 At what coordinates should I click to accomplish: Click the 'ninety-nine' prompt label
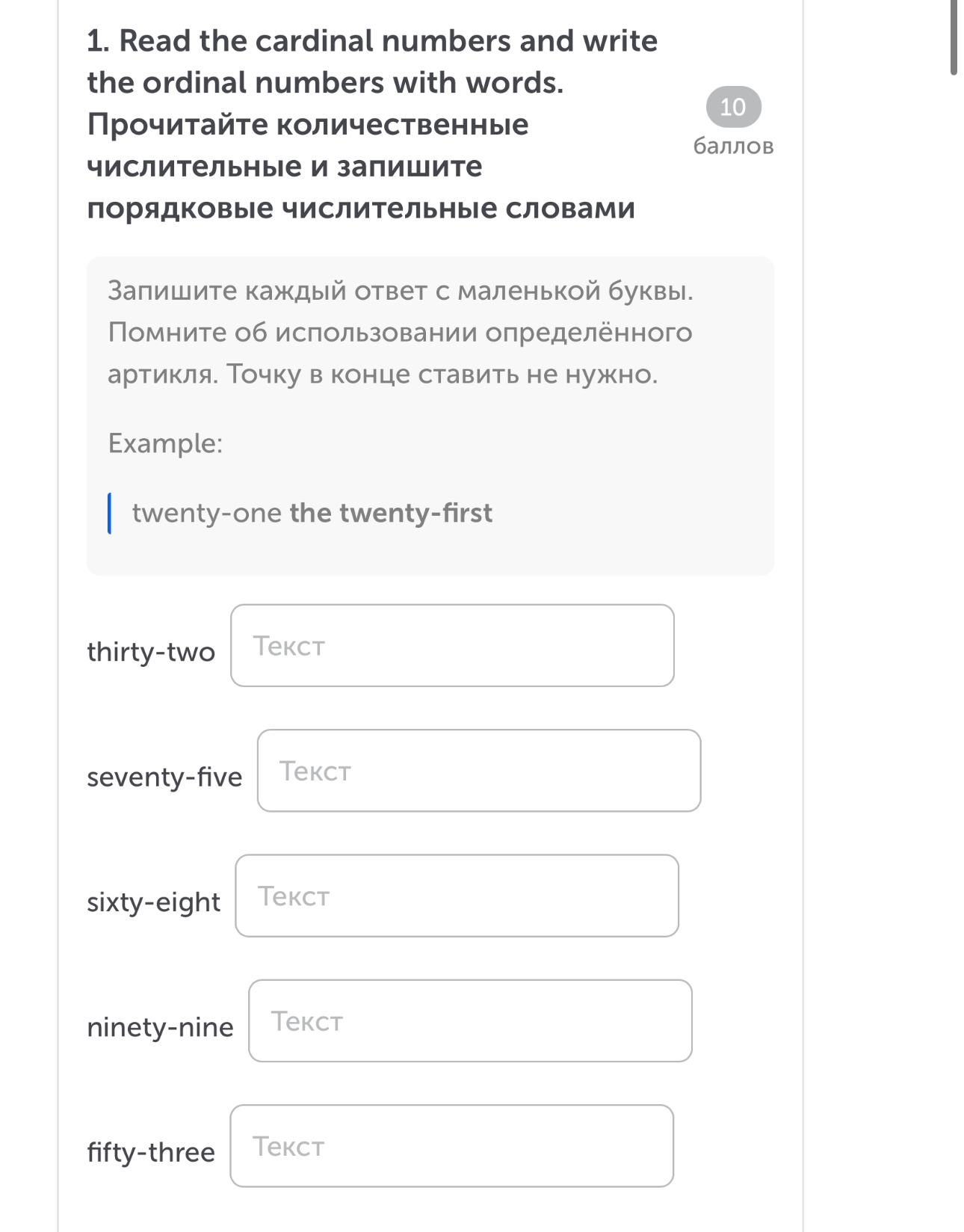(160, 1027)
